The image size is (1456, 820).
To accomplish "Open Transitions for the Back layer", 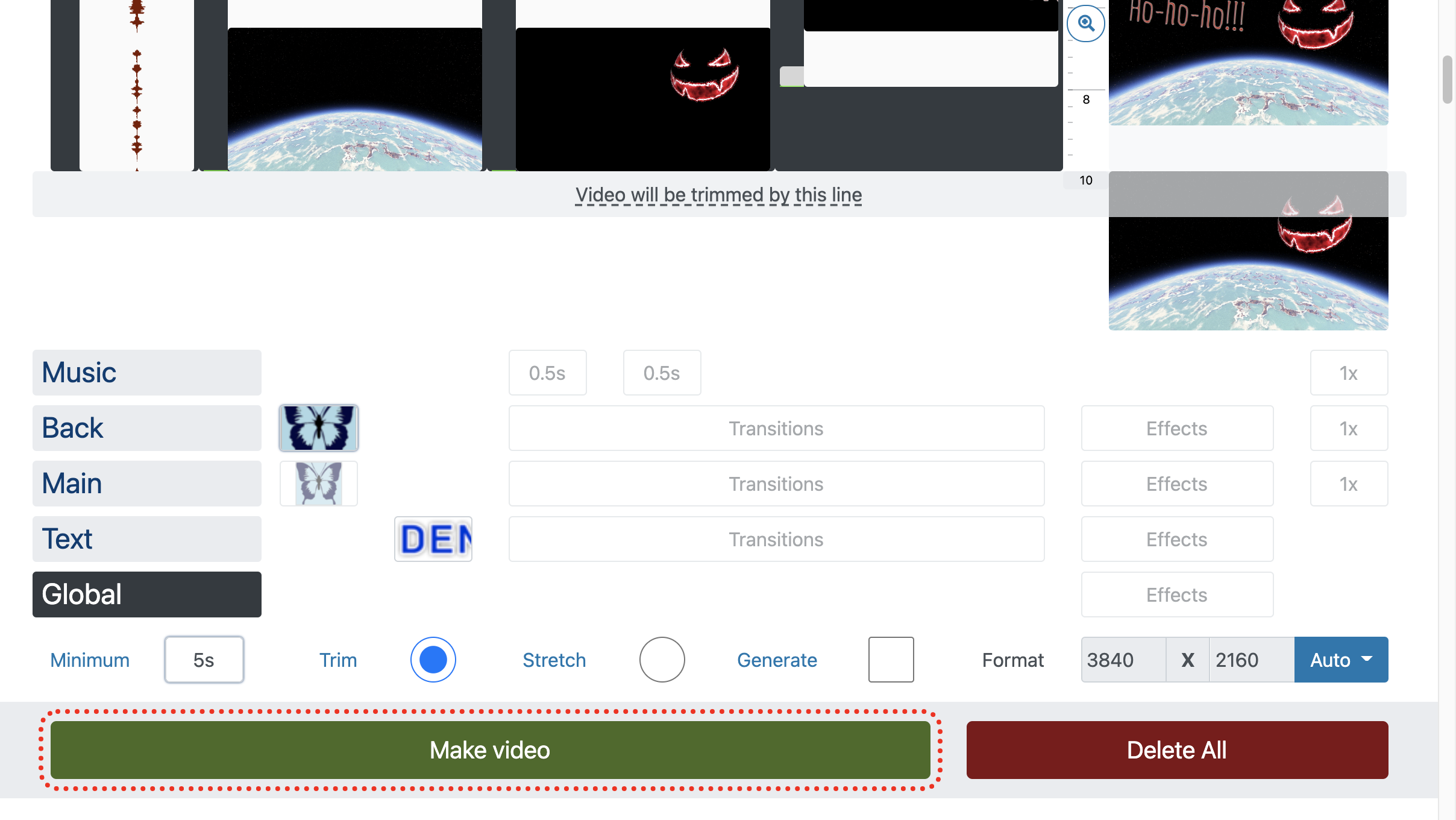I will [776, 428].
